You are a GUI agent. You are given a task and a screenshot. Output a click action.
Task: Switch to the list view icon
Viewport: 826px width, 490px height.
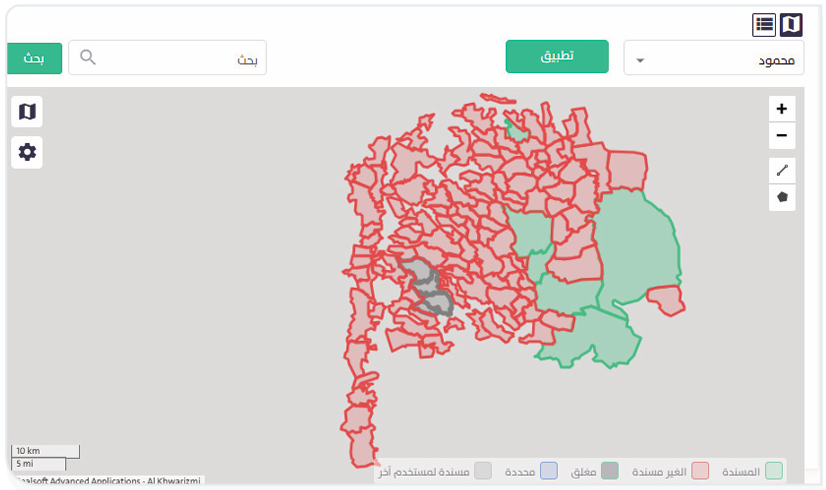pyautogui.click(x=765, y=24)
